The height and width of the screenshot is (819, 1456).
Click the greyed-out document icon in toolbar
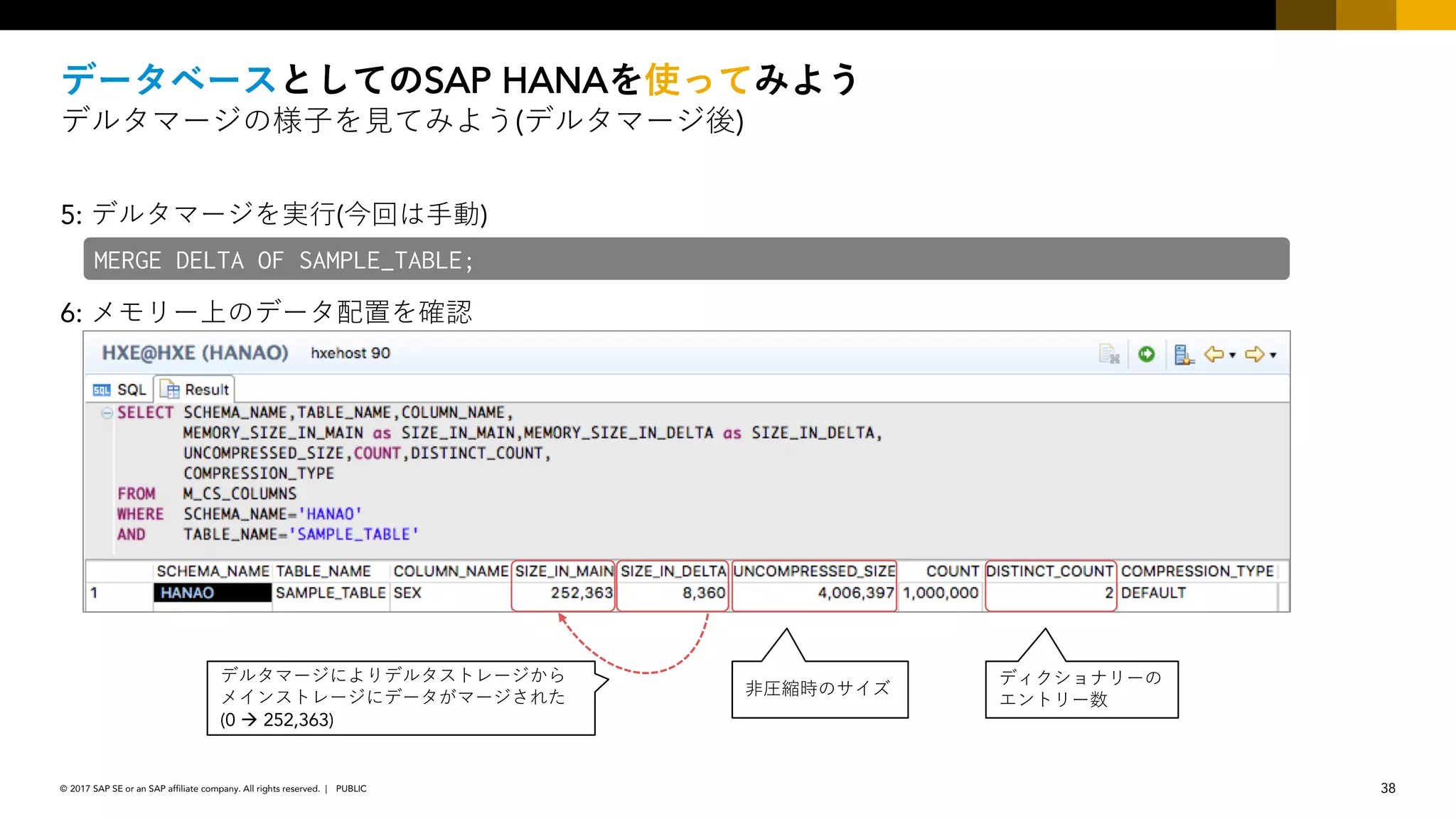(x=1109, y=354)
